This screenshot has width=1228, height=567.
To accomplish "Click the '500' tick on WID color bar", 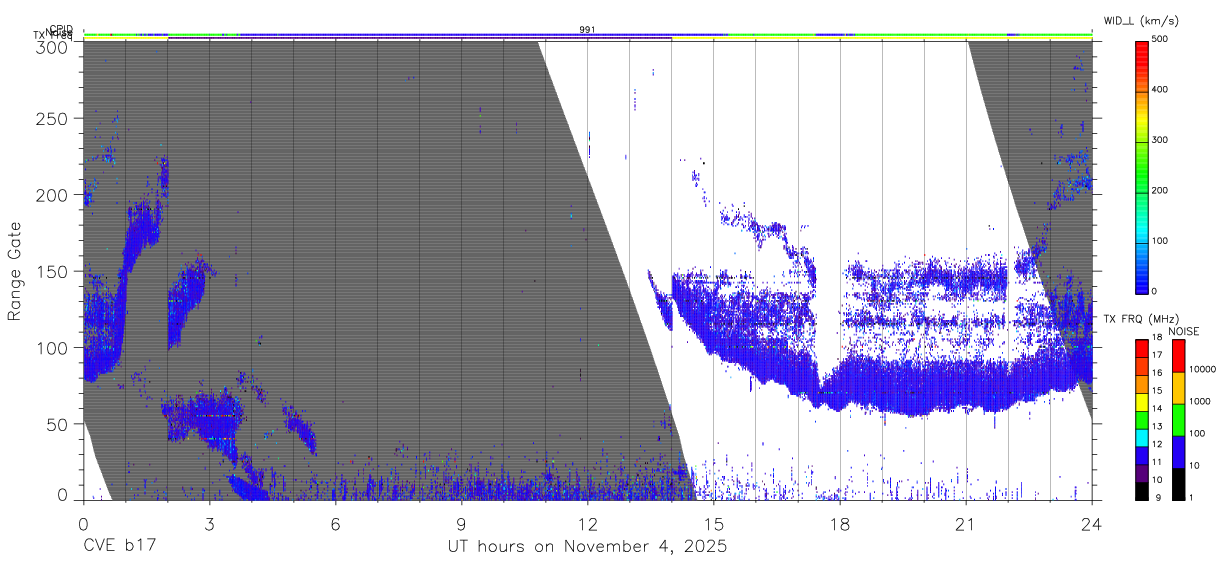I will 1161,40.
